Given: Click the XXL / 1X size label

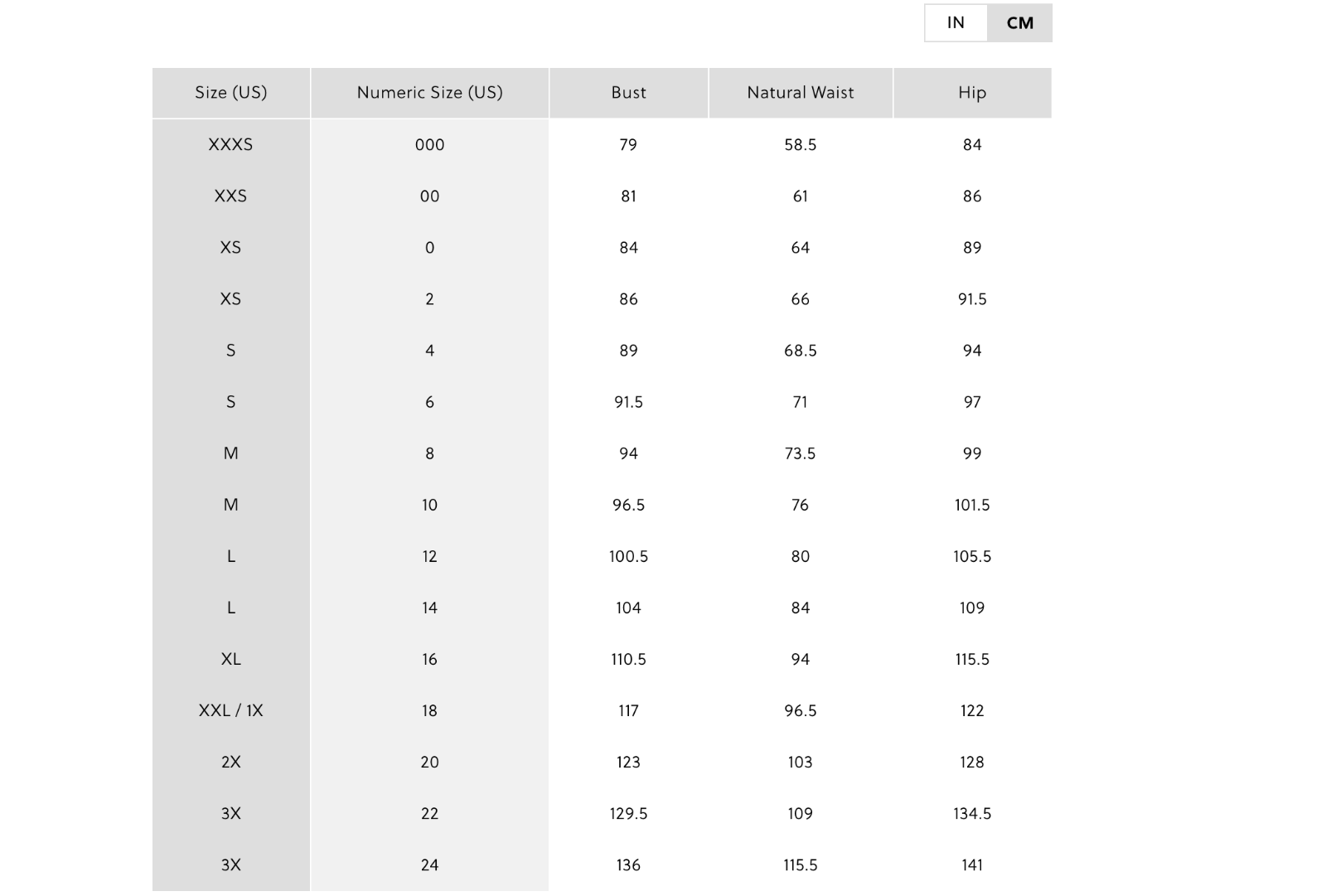Looking at the screenshot, I should tap(230, 710).
